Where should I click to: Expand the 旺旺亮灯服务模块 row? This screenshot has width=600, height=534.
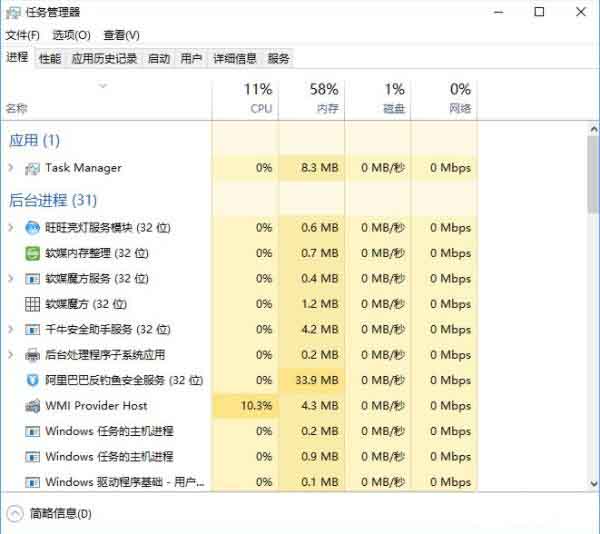coord(11,228)
